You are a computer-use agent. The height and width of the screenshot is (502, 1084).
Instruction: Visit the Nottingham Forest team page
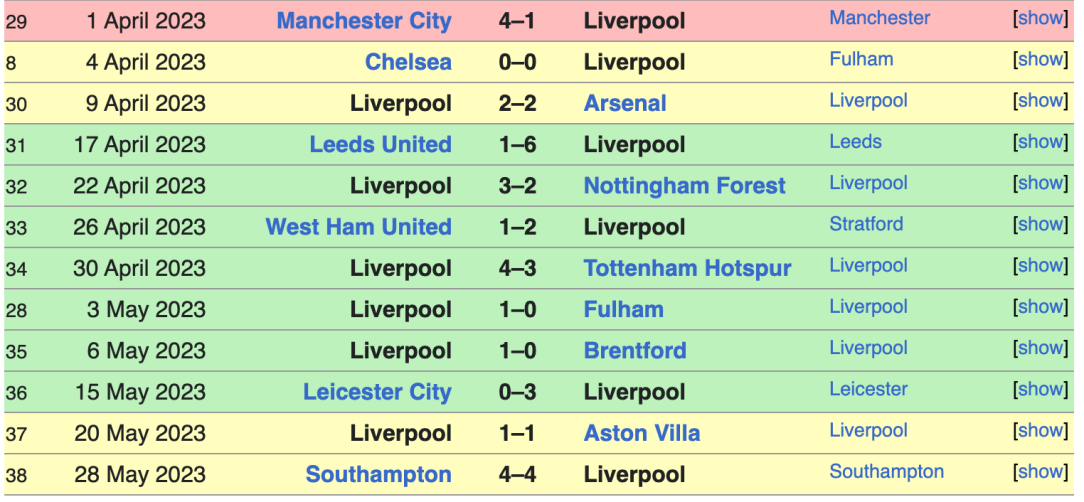[x=684, y=186]
